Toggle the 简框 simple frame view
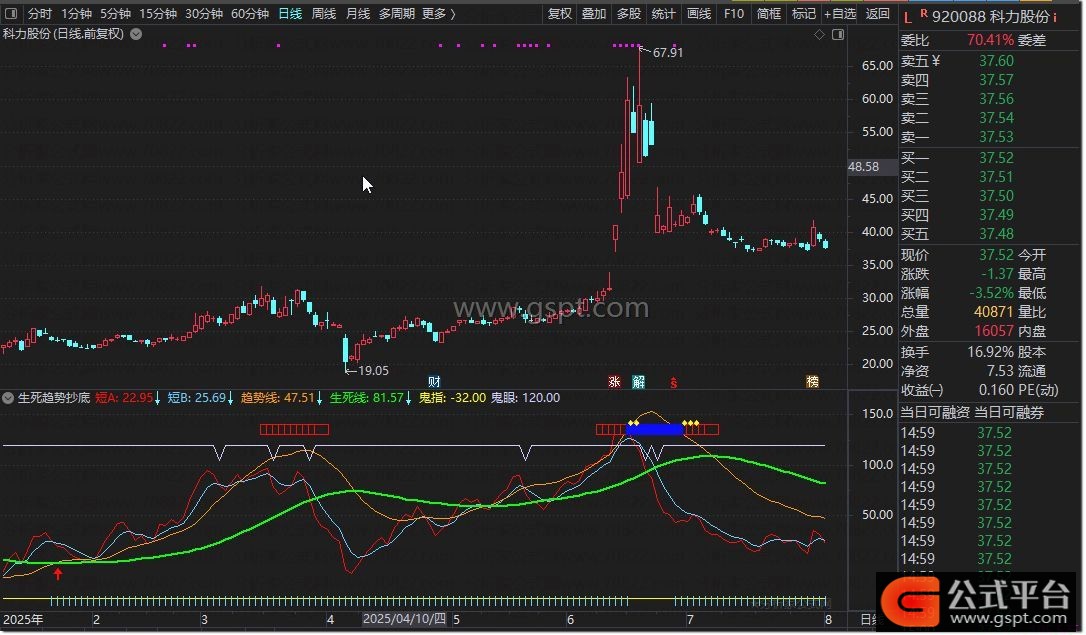This screenshot has width=1086, height=635. [769, 14]
